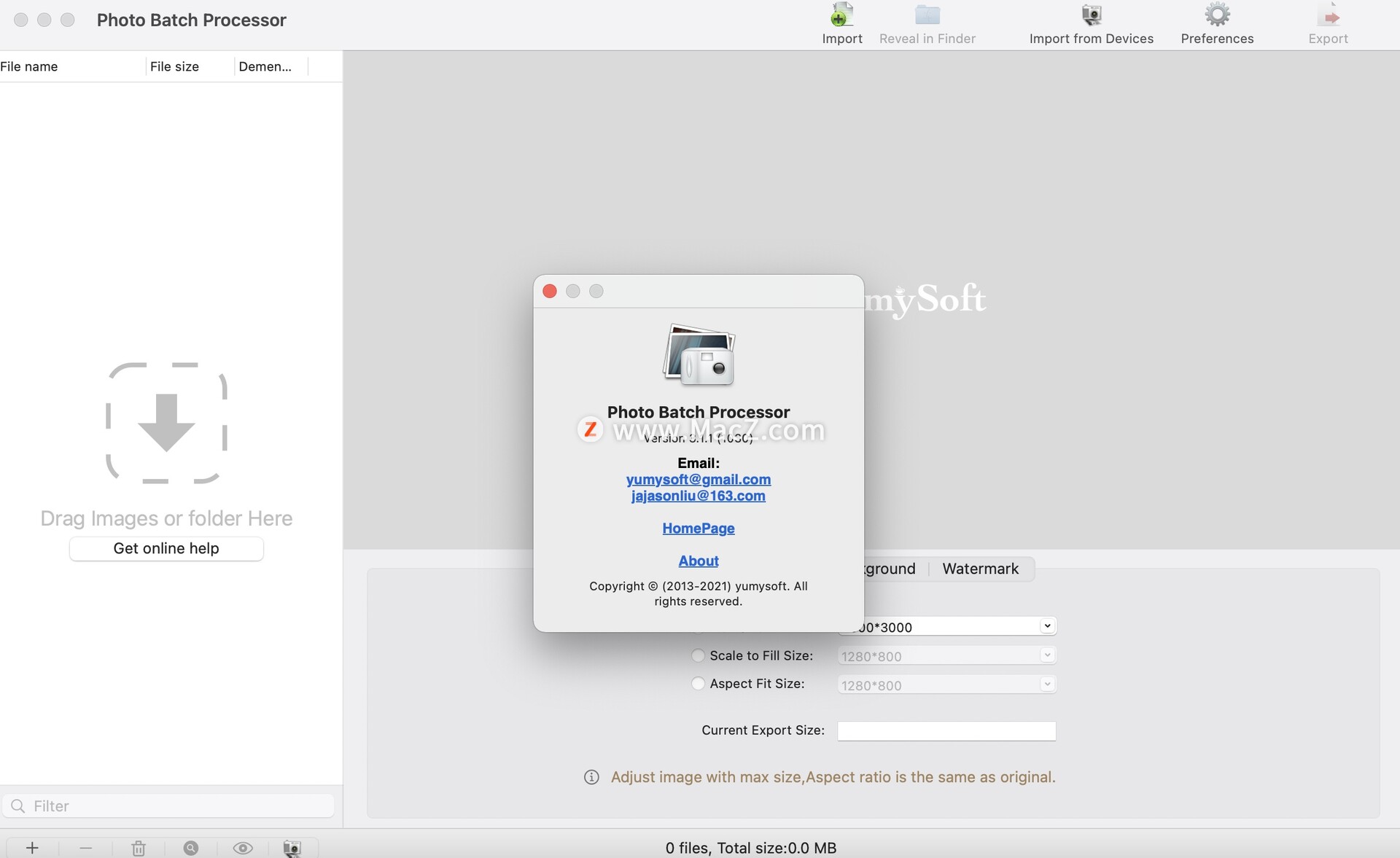This screenshot has height=858, width=1400.
Task: Open the About link in dialog
Action: tap(699, 561)
